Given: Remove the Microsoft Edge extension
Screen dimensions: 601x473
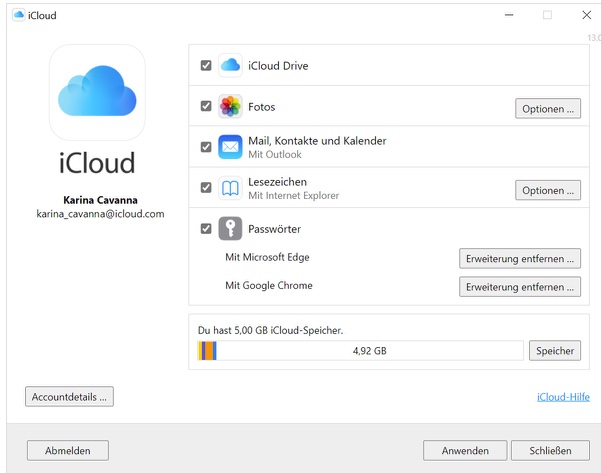Looking at the screenshot, I should pos(520,258).
